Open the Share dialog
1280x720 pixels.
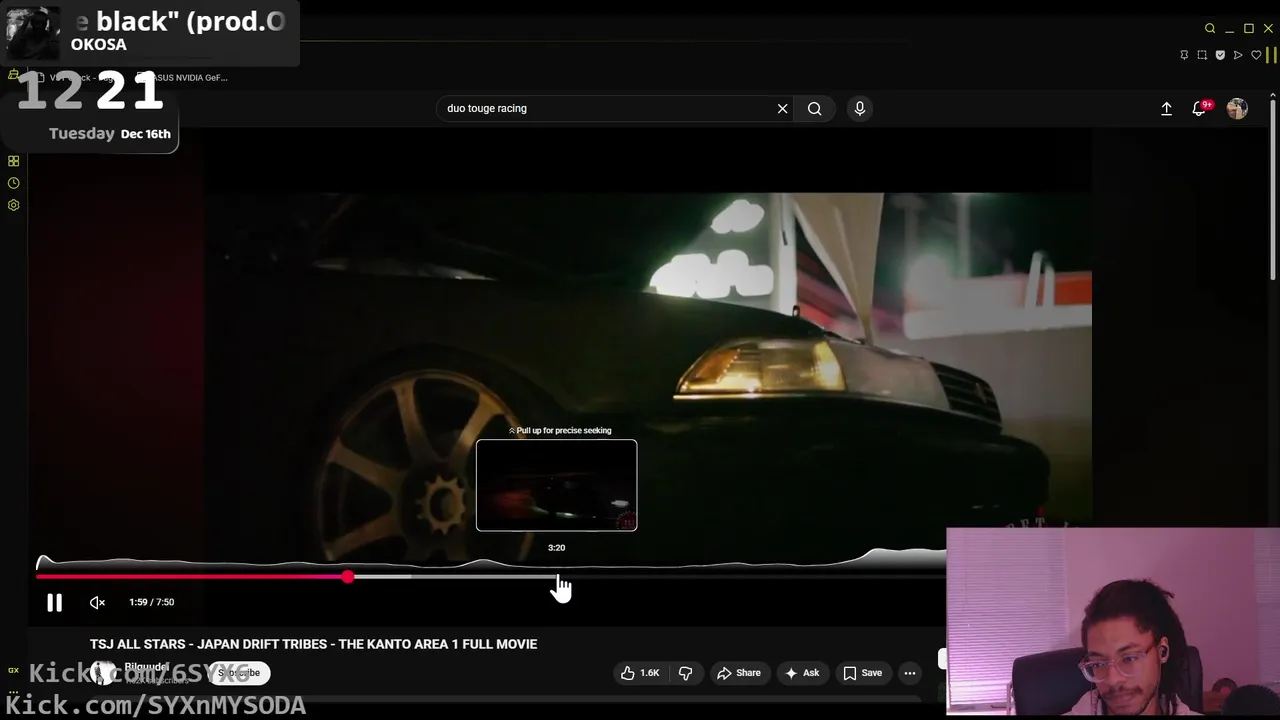tap(738, 673)
